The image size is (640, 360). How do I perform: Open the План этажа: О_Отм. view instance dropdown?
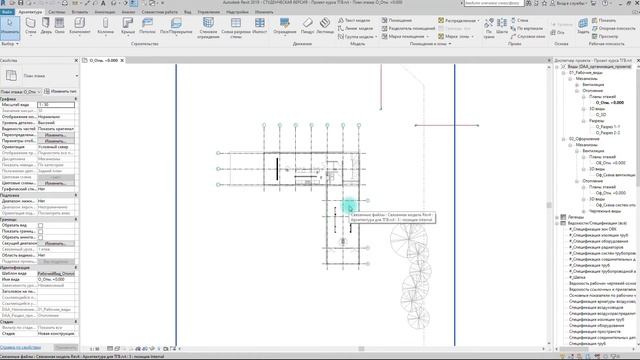point(21,92)
